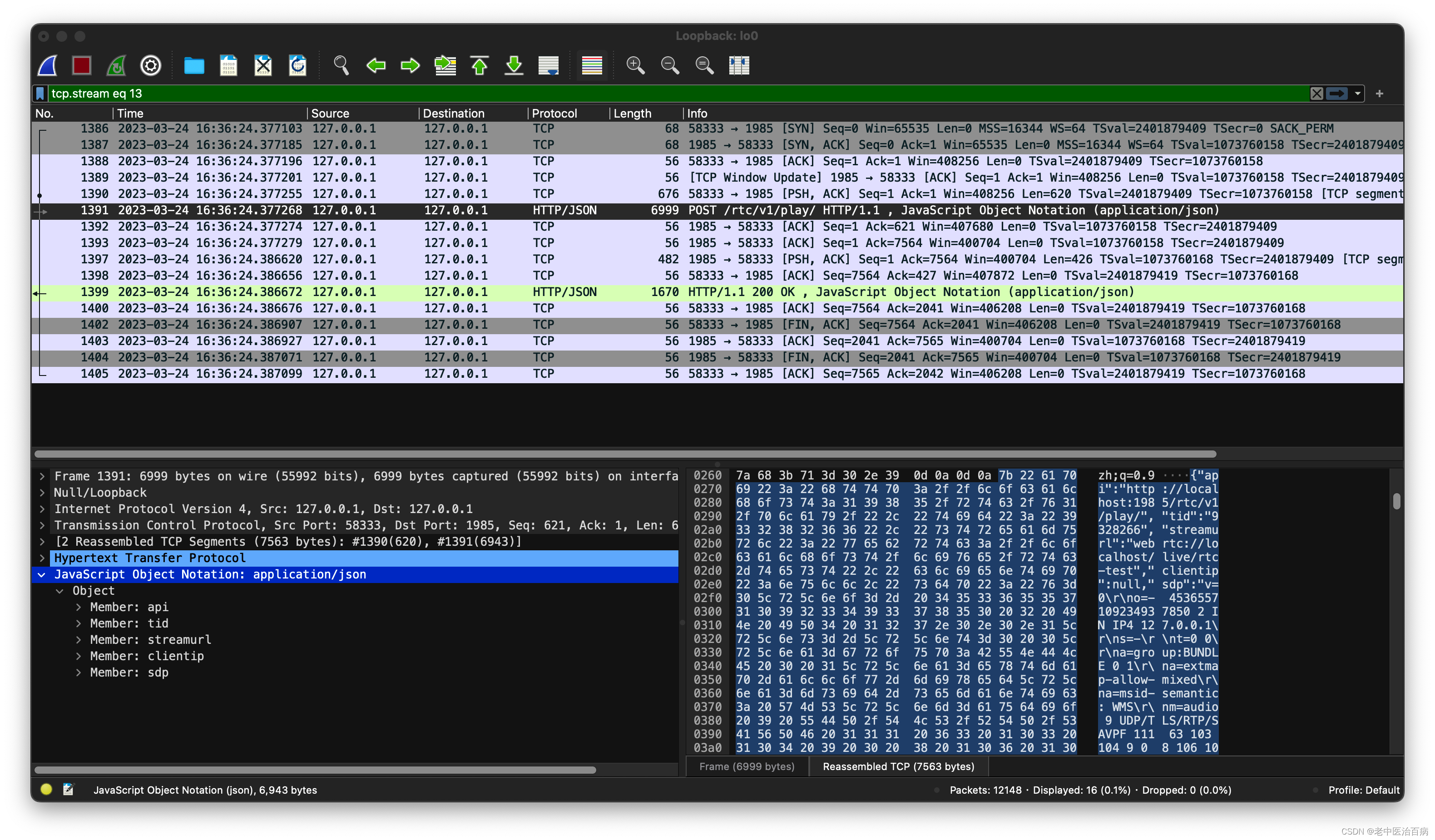Select the Reassembled TCP (7563 bytes) tab
The width and height of the screenshot is (1435, 840).
pos(898,766)
